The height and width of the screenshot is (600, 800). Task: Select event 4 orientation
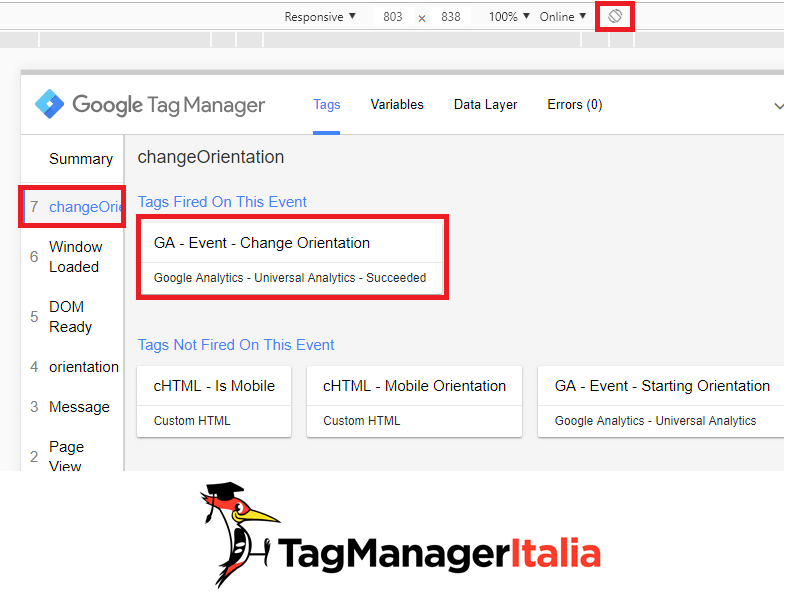(x=72, y=367)
